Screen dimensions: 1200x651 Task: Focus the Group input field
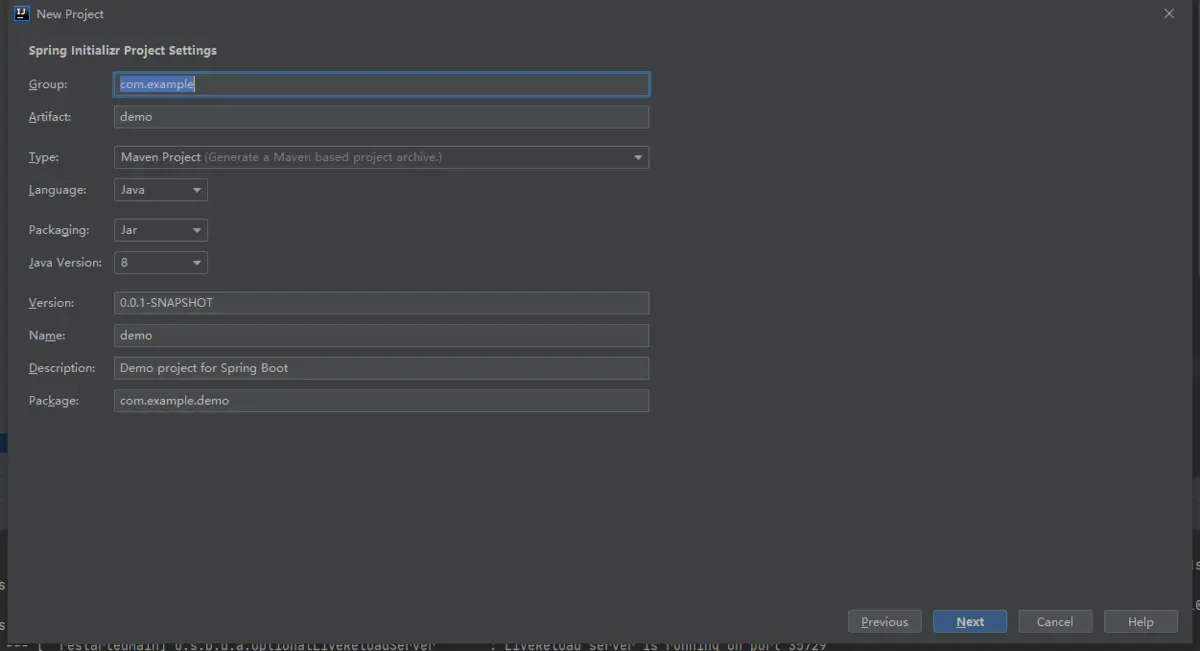tap(381, 84)
